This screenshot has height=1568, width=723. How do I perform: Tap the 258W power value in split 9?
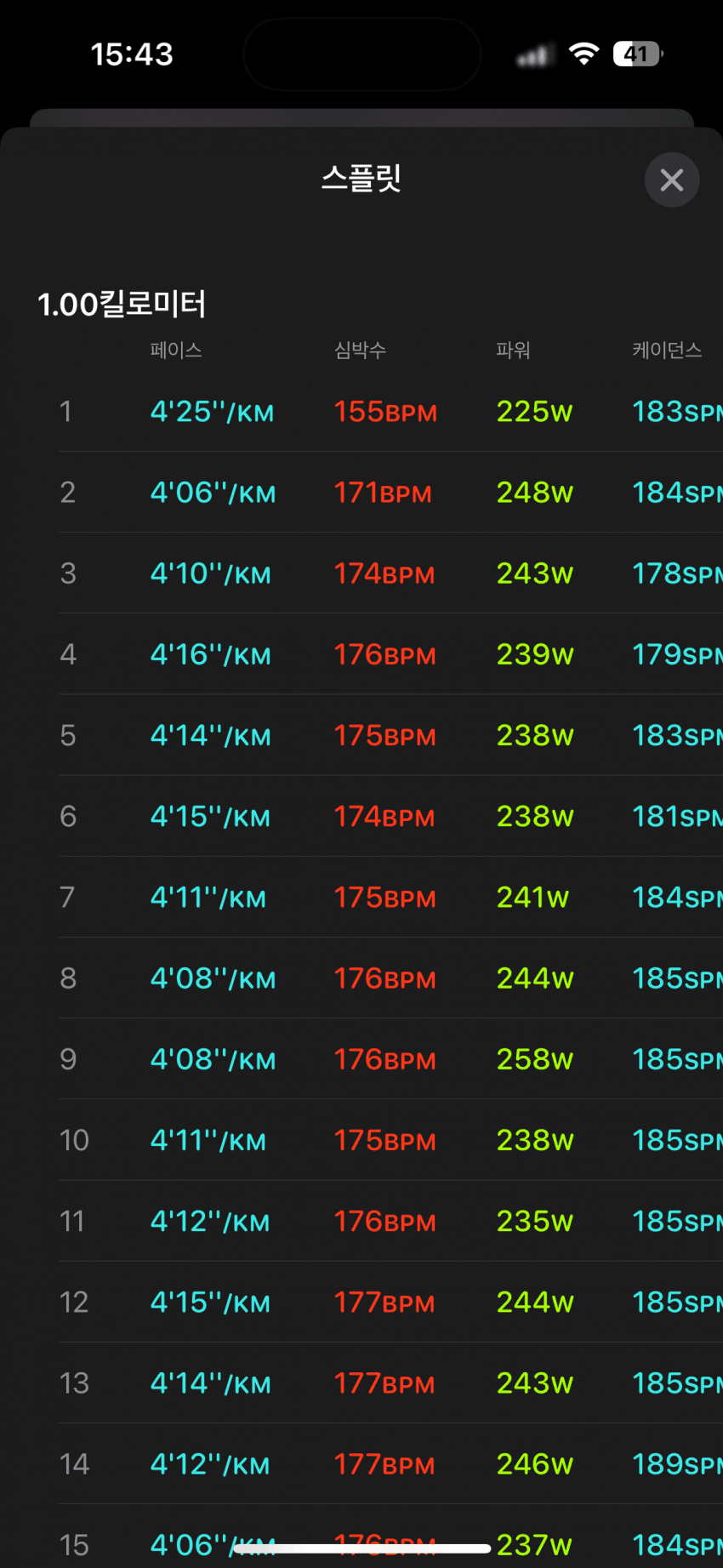point(534,1060)
